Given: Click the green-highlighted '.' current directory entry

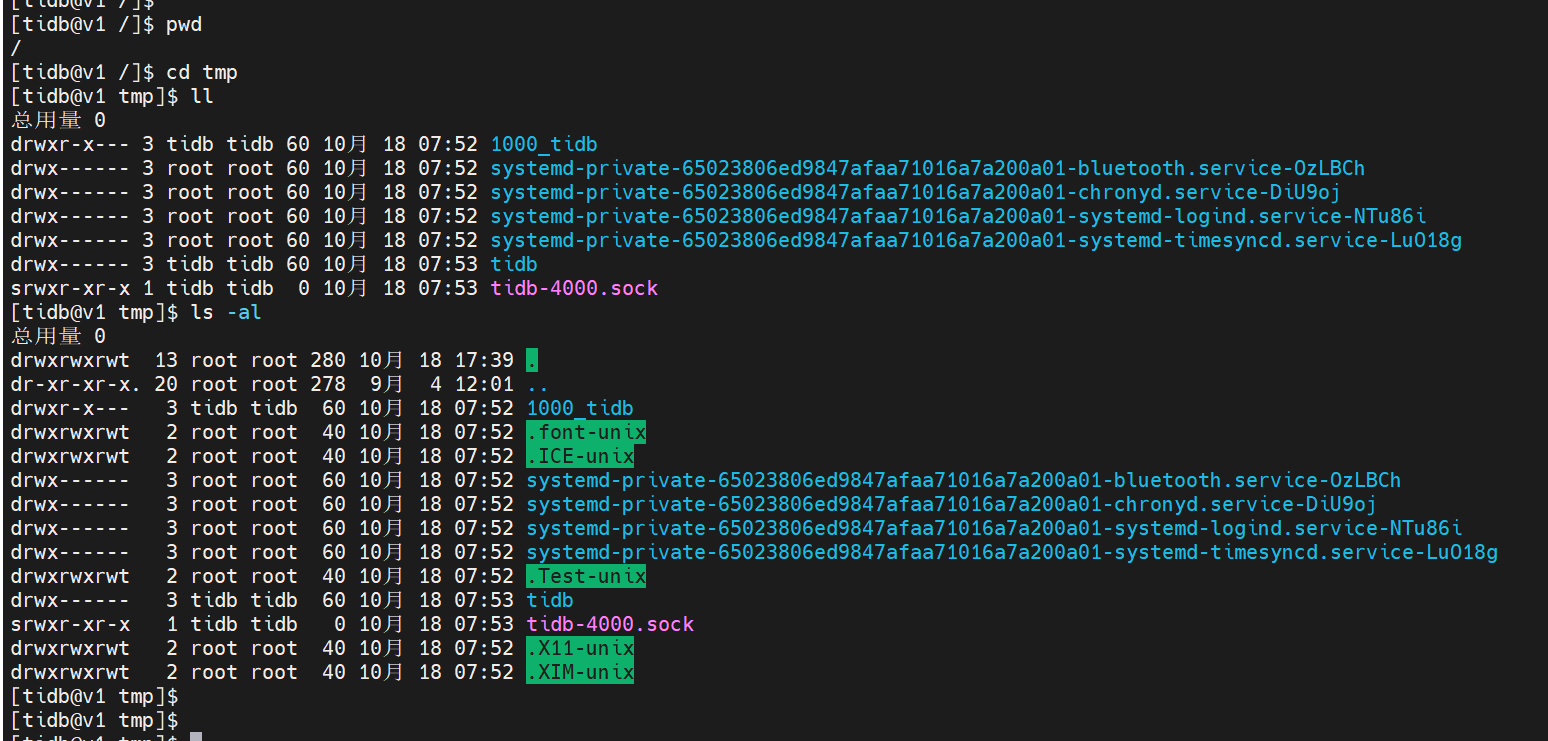Looking at the screenshot, I should (533, 360).
